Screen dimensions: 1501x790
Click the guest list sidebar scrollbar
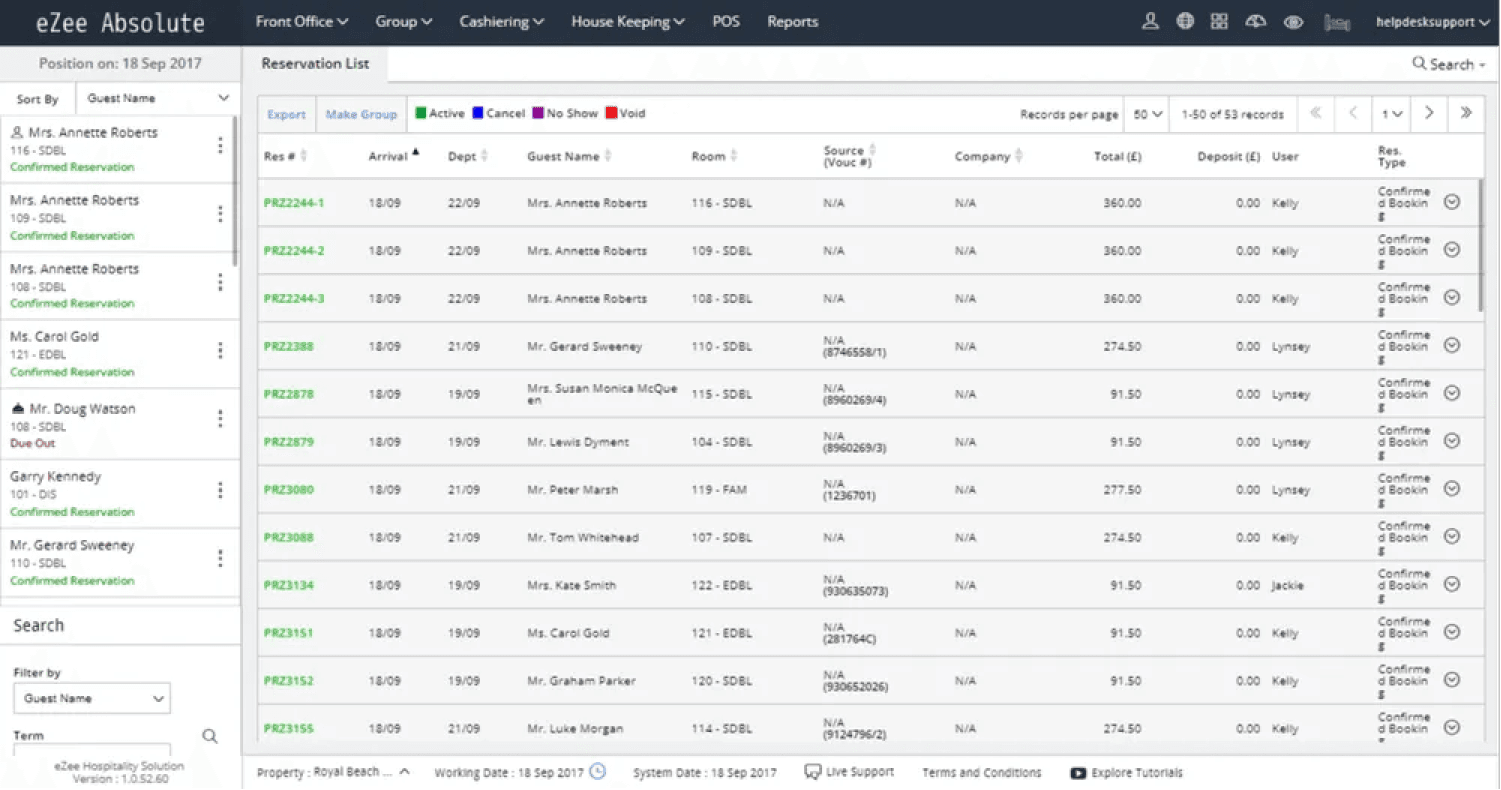pos(235,190)
